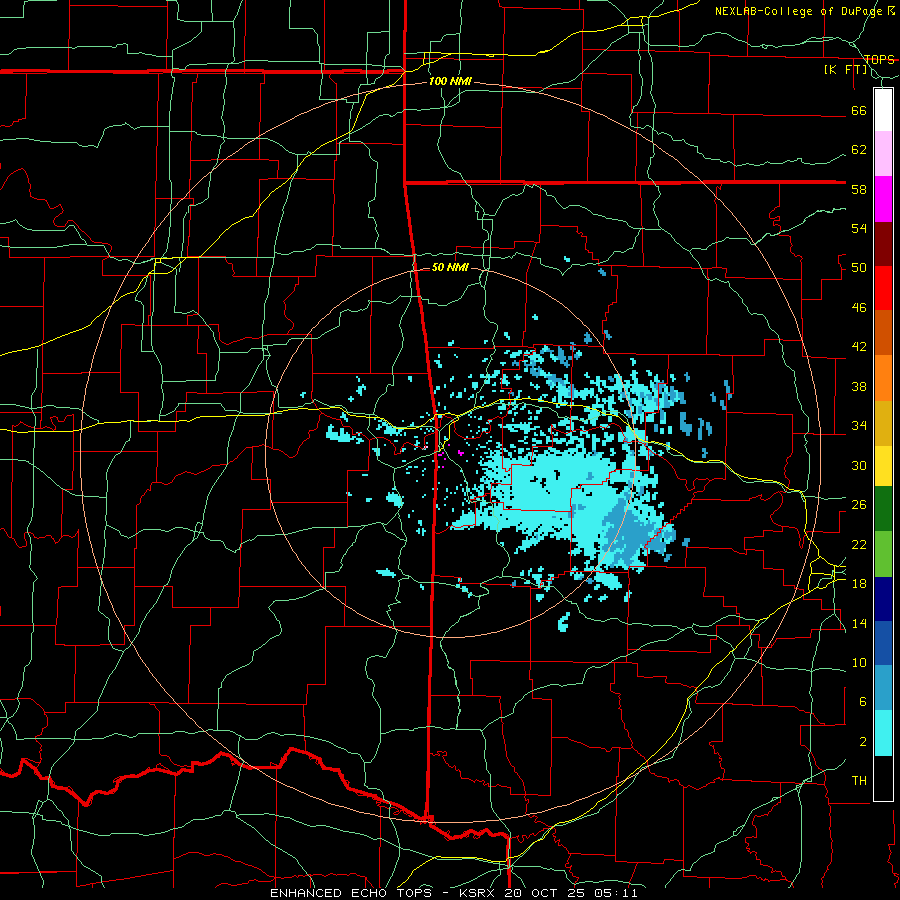This screenshot has width=900, height=900.
Task: Click the white swatch near legend value 66
Action: coord(883,110)
